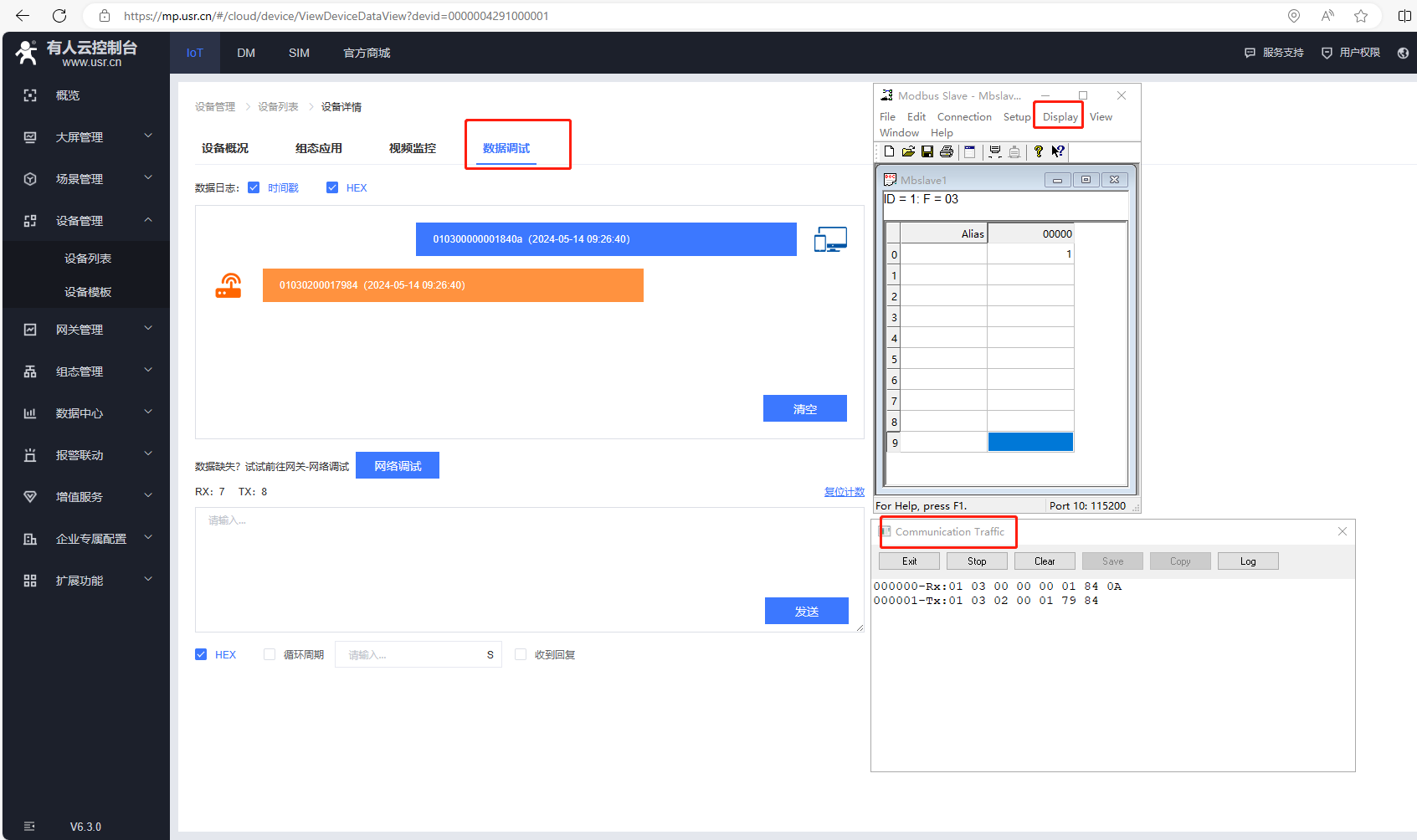1417x840 pixels.
Task: Click the browser refresh icon
Action: [59, 16]
